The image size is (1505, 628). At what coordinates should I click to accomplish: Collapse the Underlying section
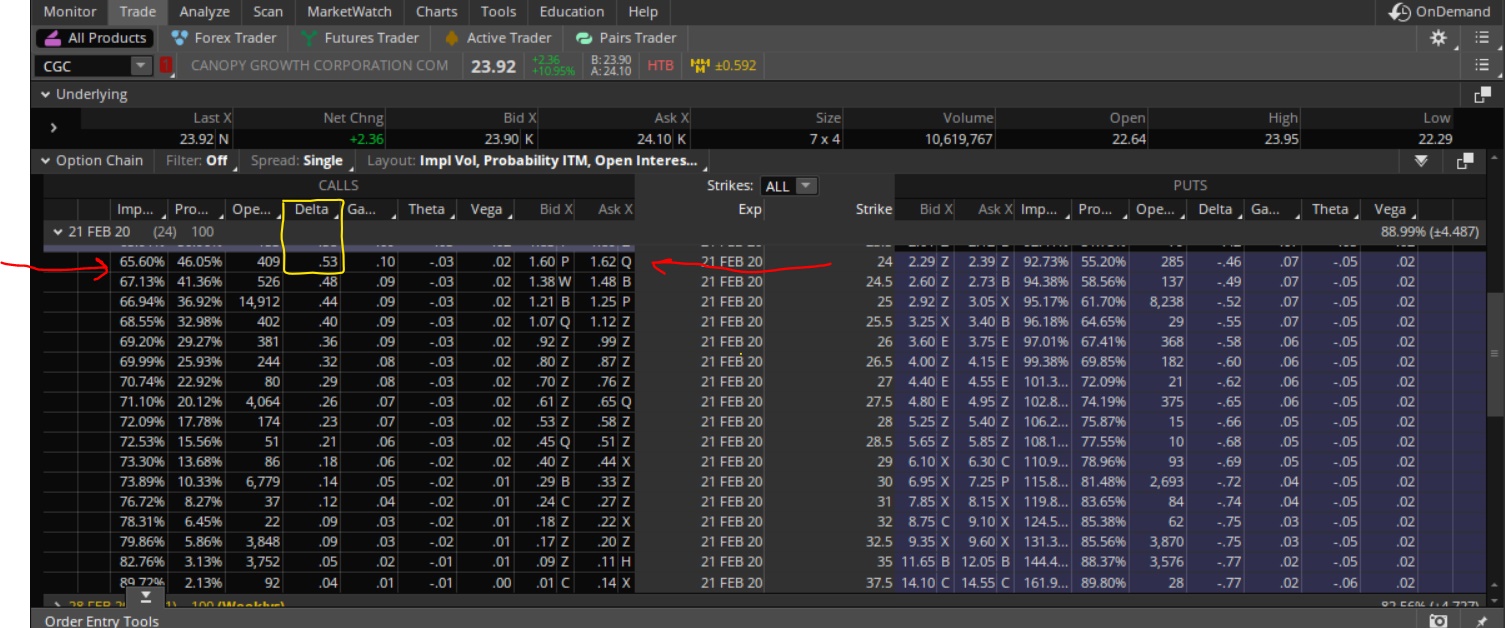46,95
